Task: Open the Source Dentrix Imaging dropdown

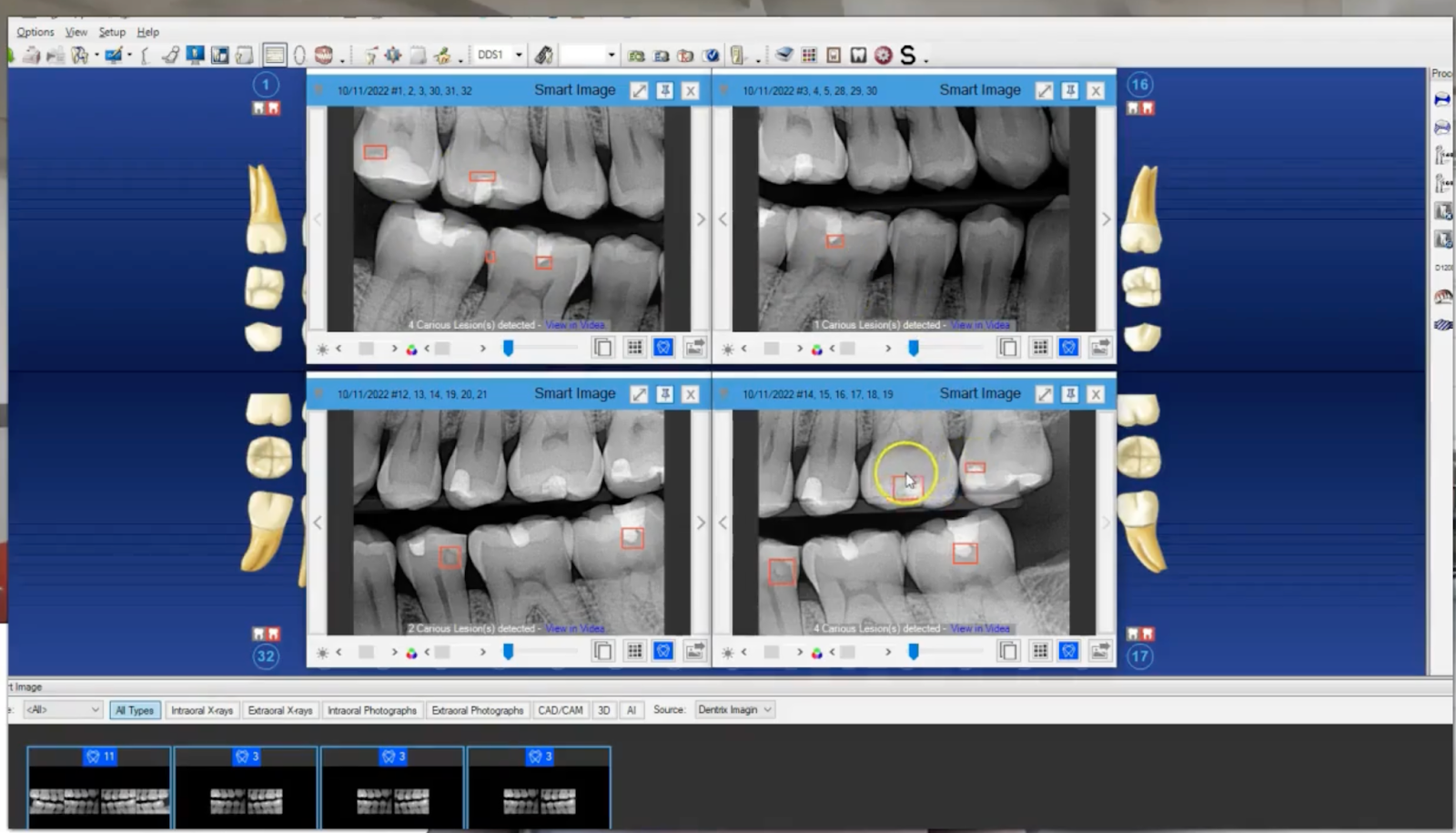Action: tap(734, 710)
